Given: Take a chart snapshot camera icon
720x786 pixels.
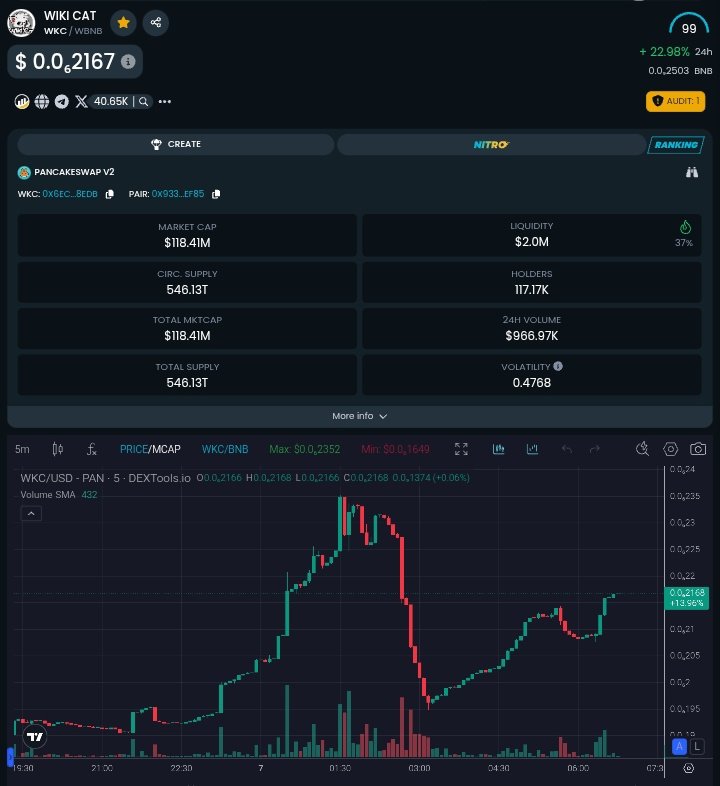Looking at the screenshot, I should click(698, 449).
